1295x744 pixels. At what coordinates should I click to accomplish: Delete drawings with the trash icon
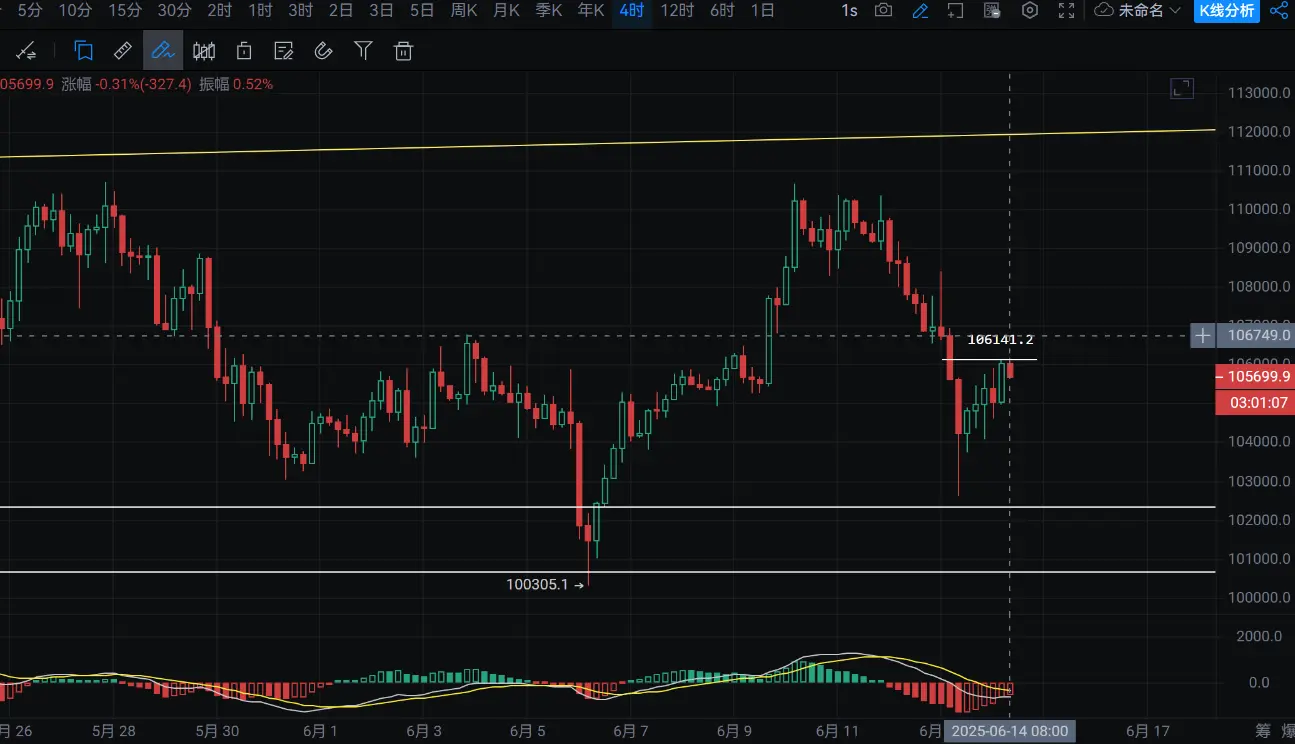(403, 51)
